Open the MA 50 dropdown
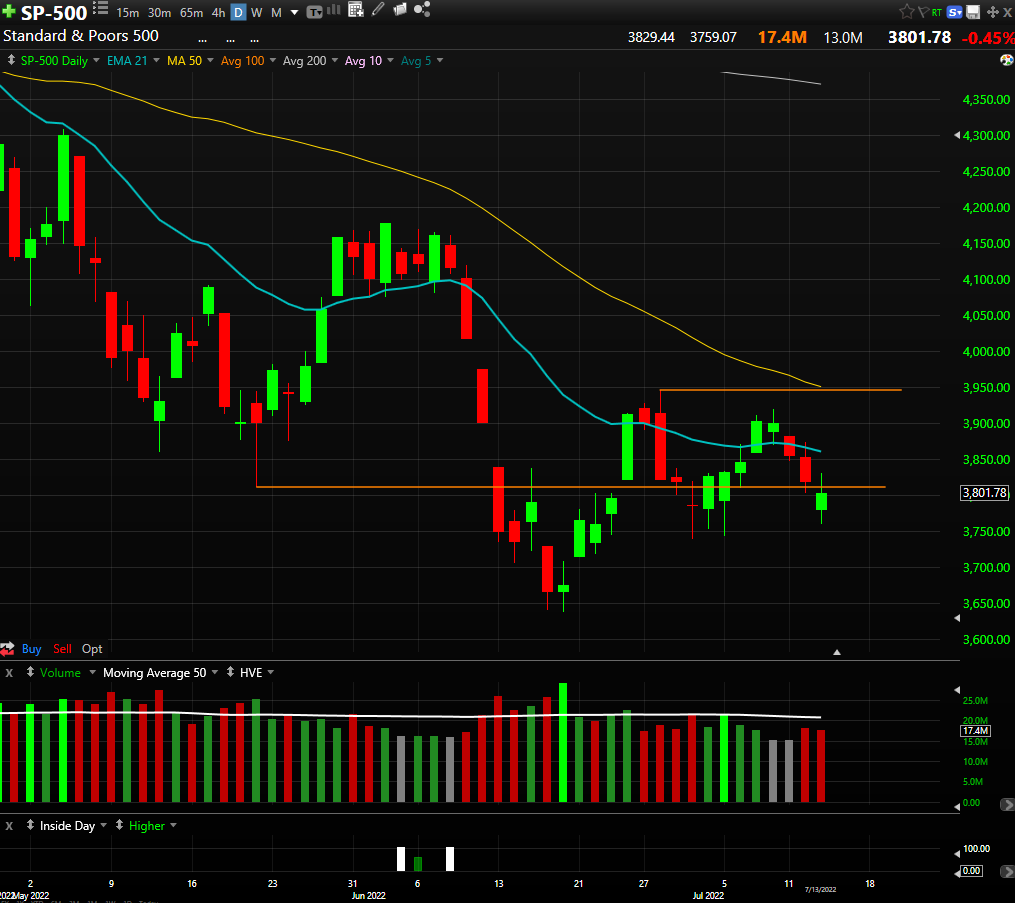 click(x=210, y=60)
